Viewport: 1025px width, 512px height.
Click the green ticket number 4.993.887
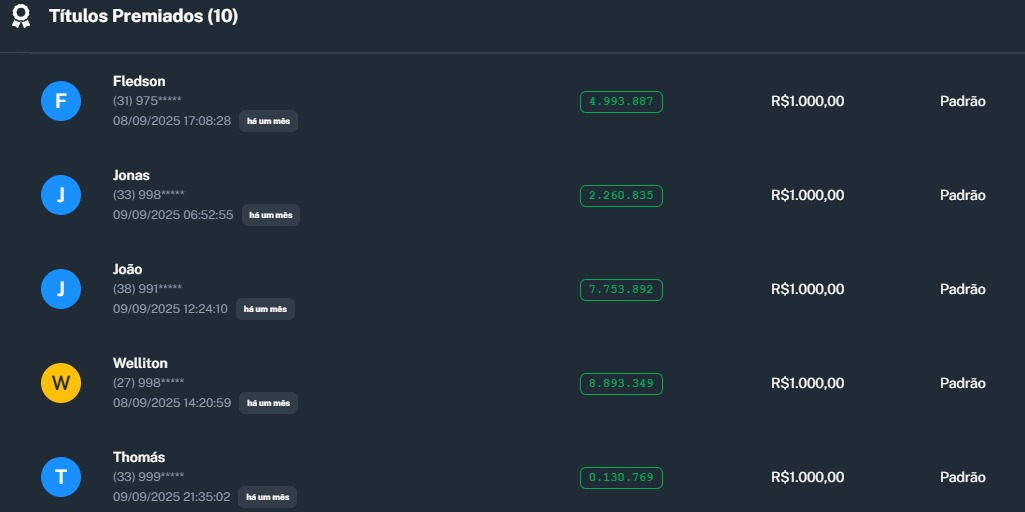pyautogui.click(x=621, y=101)
